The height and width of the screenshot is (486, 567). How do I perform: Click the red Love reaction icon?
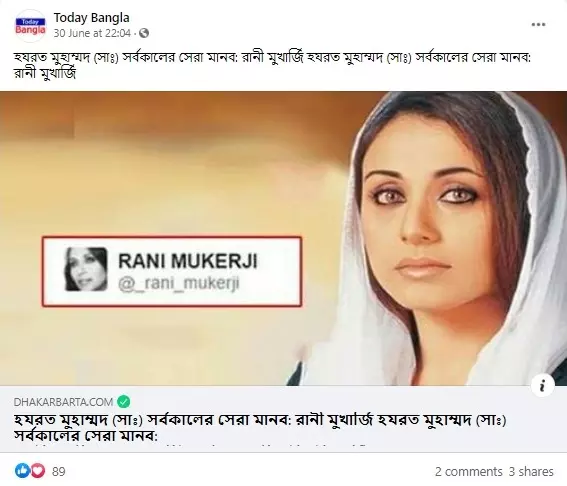click(37, 471)
